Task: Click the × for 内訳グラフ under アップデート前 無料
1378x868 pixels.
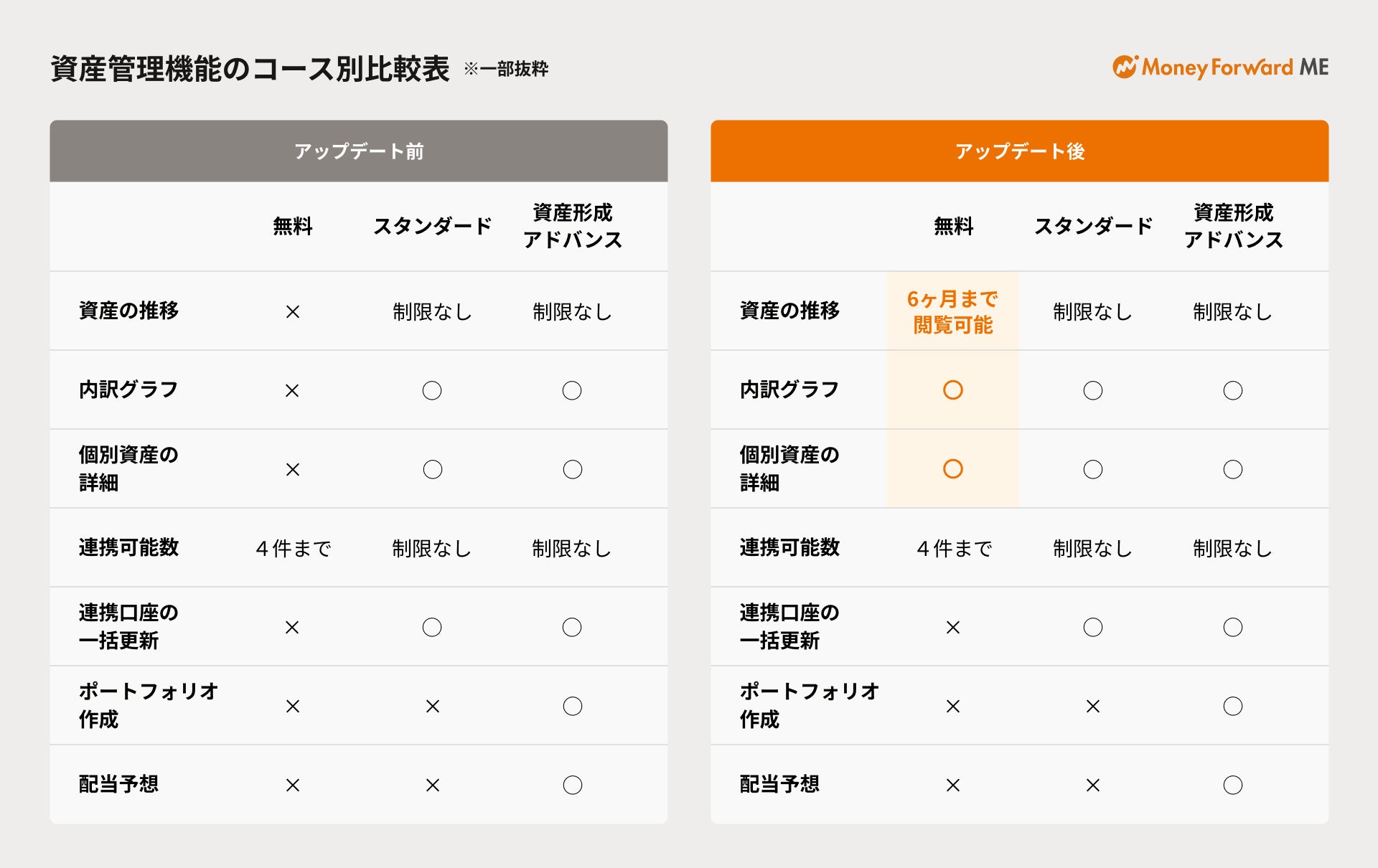Action: click(292, 391)
